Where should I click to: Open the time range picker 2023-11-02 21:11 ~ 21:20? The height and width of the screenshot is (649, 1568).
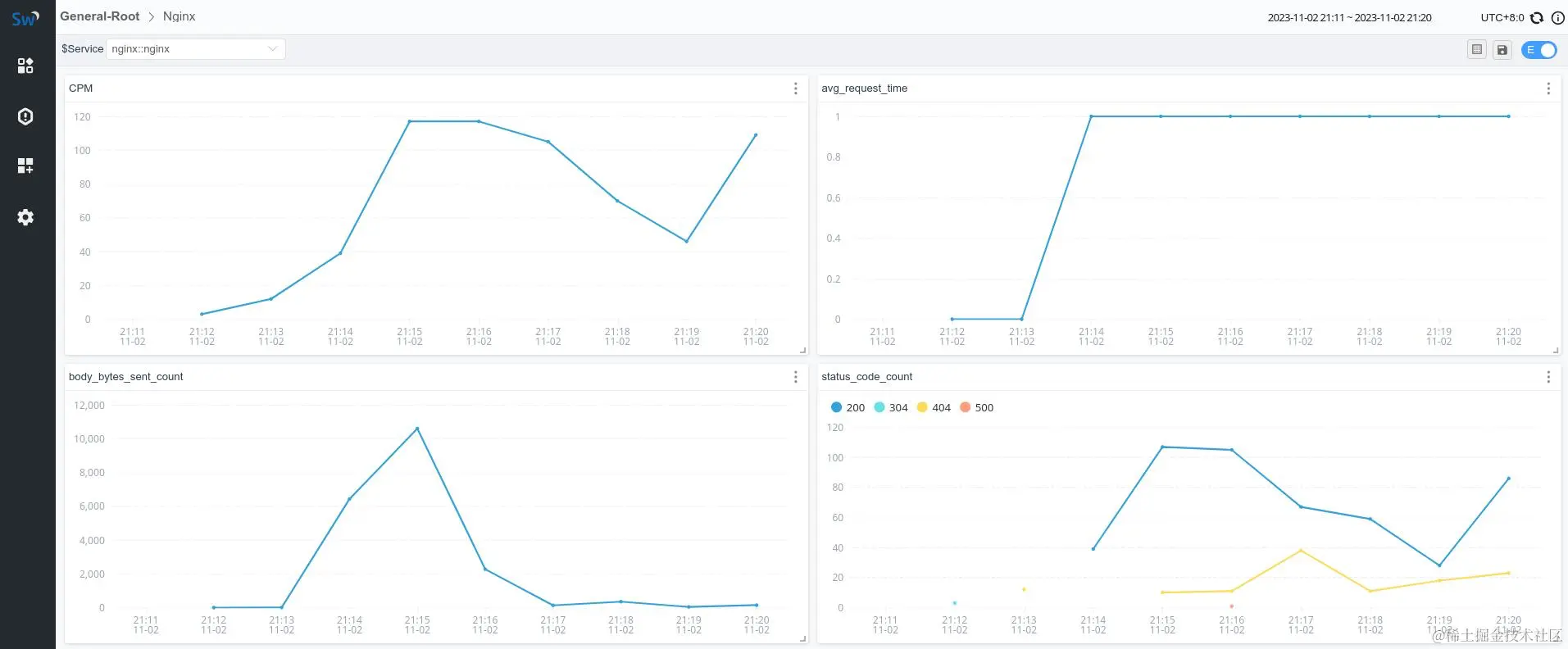1349,17
